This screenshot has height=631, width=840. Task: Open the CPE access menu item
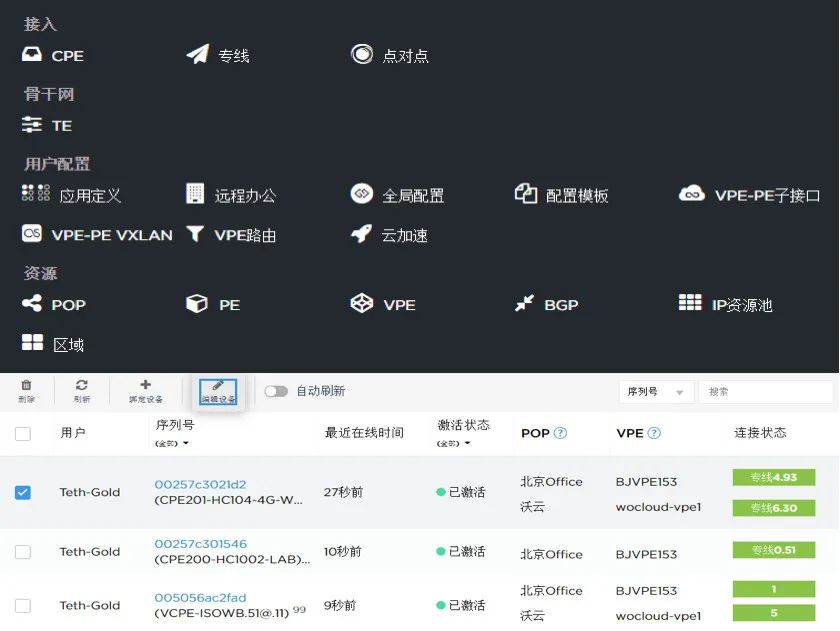click(54, 56)
